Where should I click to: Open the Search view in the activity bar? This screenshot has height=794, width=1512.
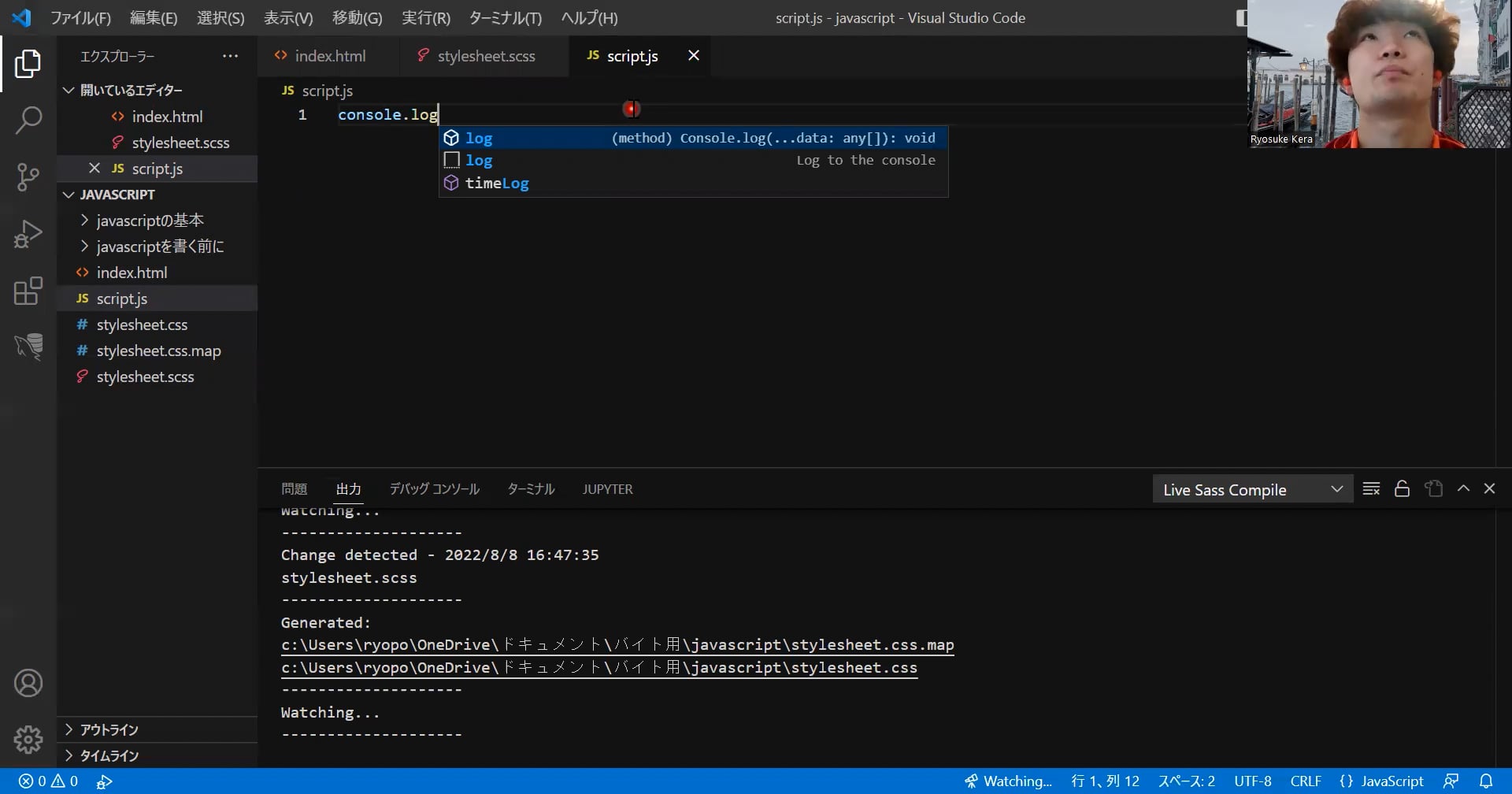coord(28,121)
